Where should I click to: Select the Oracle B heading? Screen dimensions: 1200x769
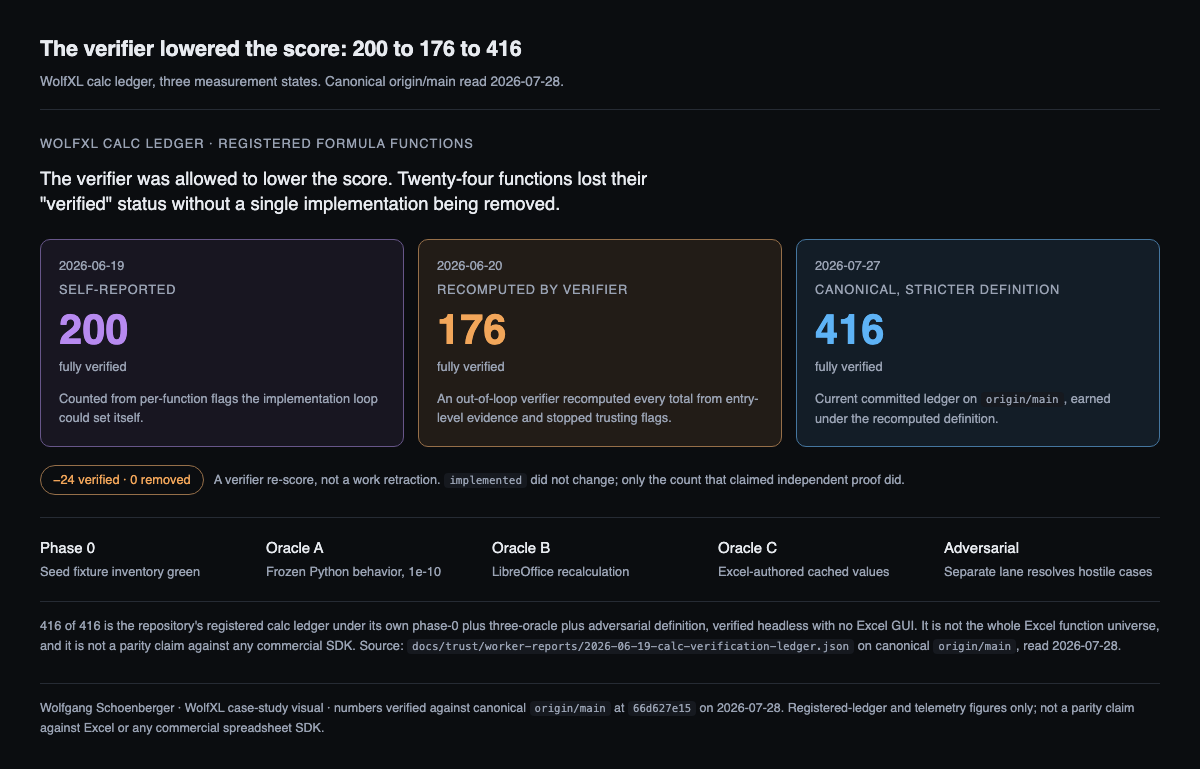point(521,548)
